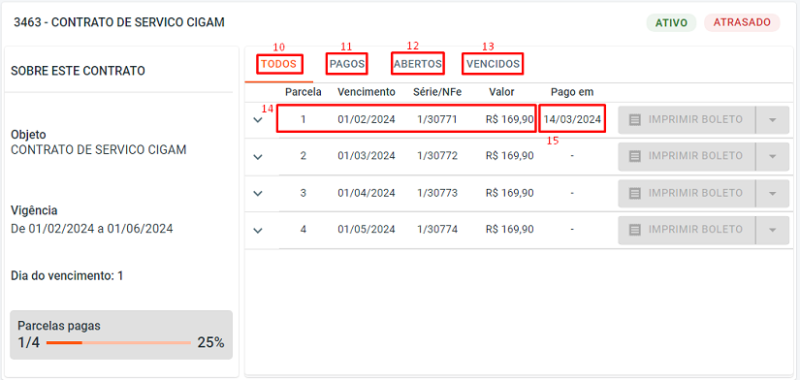The height and width of the screenshot is (380, 800).
Task: Click the NFe number 1/30773
Action: coord(437,193)
